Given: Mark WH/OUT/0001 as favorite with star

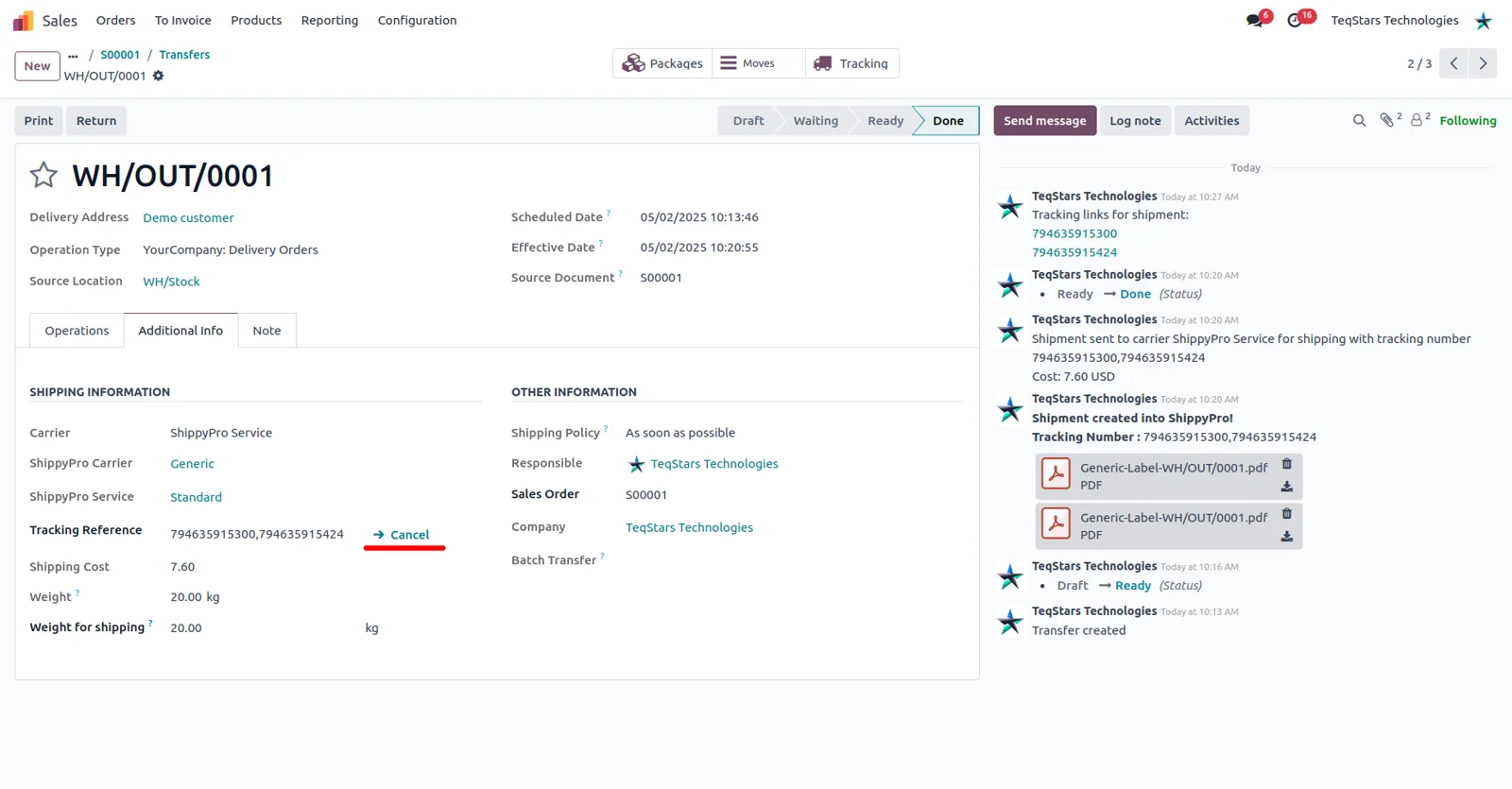Looking at the screenshot, I should point(43,175).
